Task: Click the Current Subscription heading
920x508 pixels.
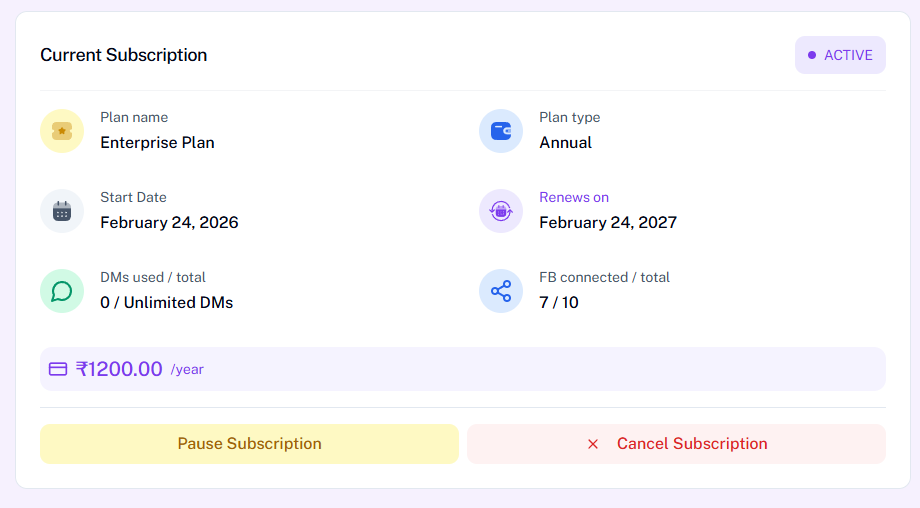Action: (124, 55)
